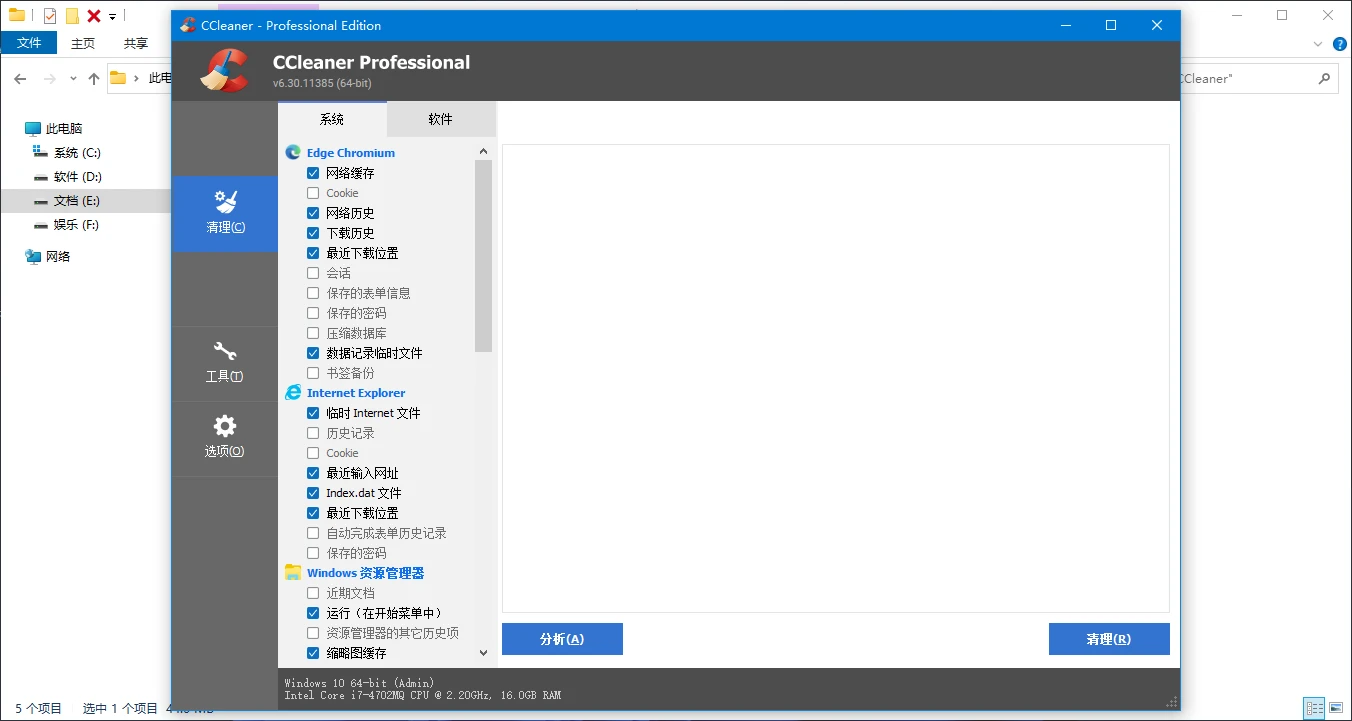This screenshot has width=1352, height=721.
Task: Uncheck 运行（在开始菜单中）checkbox
Action: (x=313, y=613)
